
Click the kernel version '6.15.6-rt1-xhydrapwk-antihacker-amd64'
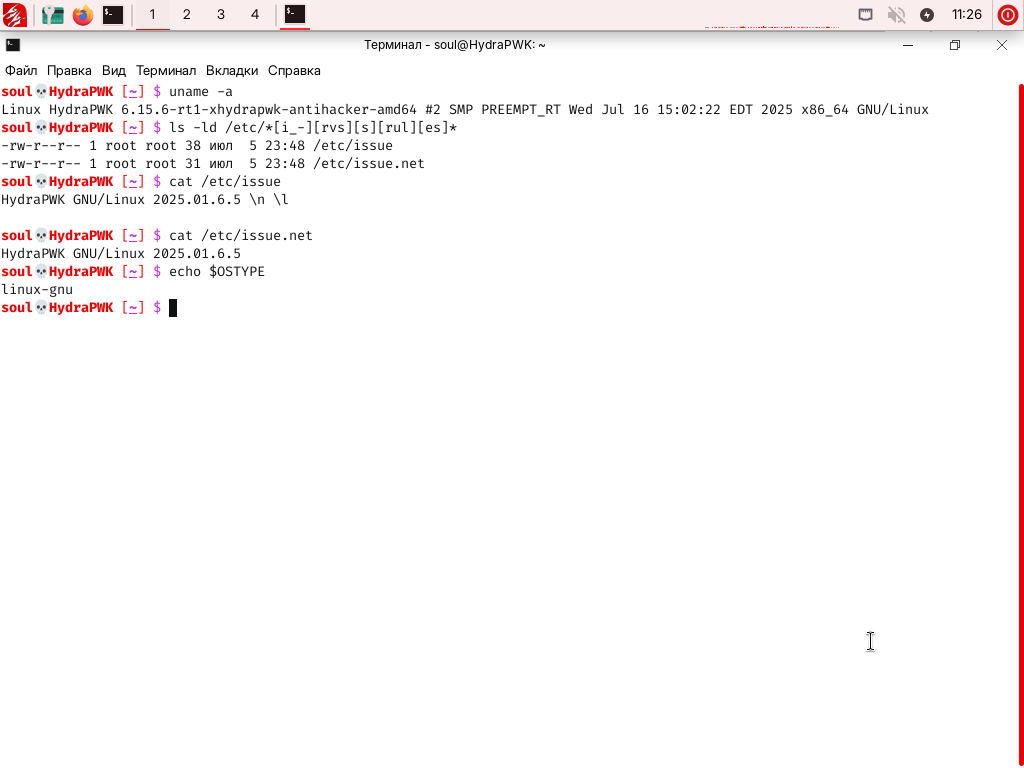(x=268, y=110)
